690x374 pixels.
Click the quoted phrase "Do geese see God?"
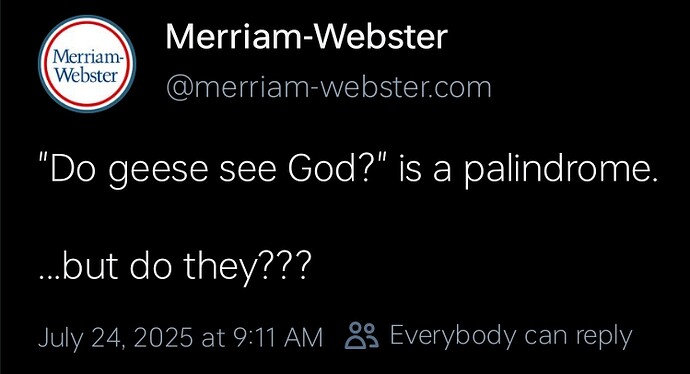point(214,170)
